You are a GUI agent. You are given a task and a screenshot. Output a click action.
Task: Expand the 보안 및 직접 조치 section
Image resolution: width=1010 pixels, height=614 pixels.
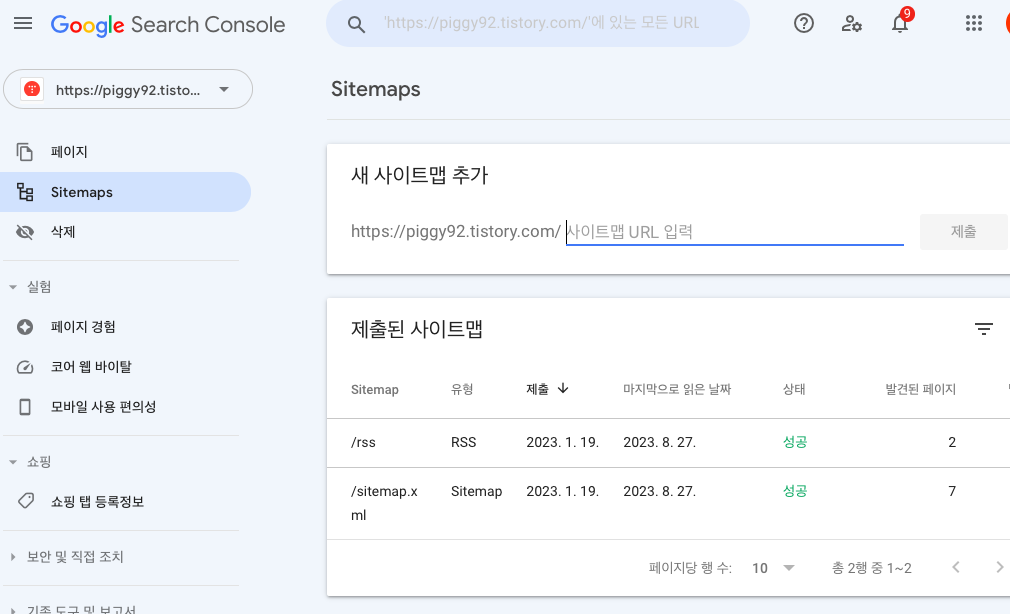coord(13,557)
